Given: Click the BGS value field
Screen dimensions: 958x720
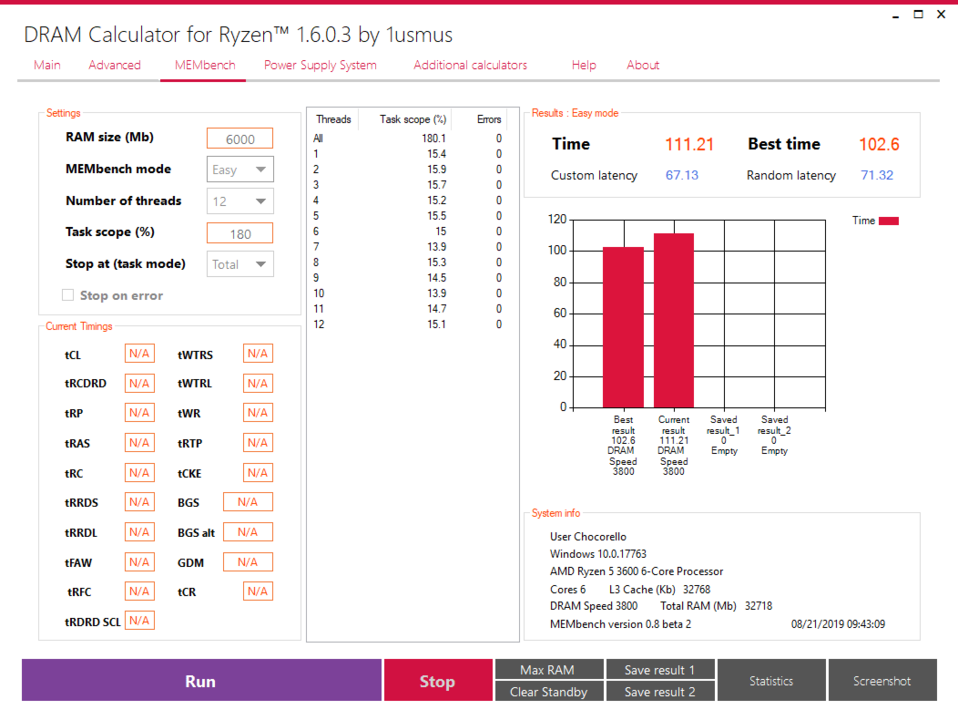Looking at the screenshot, I should click(247, 502).
